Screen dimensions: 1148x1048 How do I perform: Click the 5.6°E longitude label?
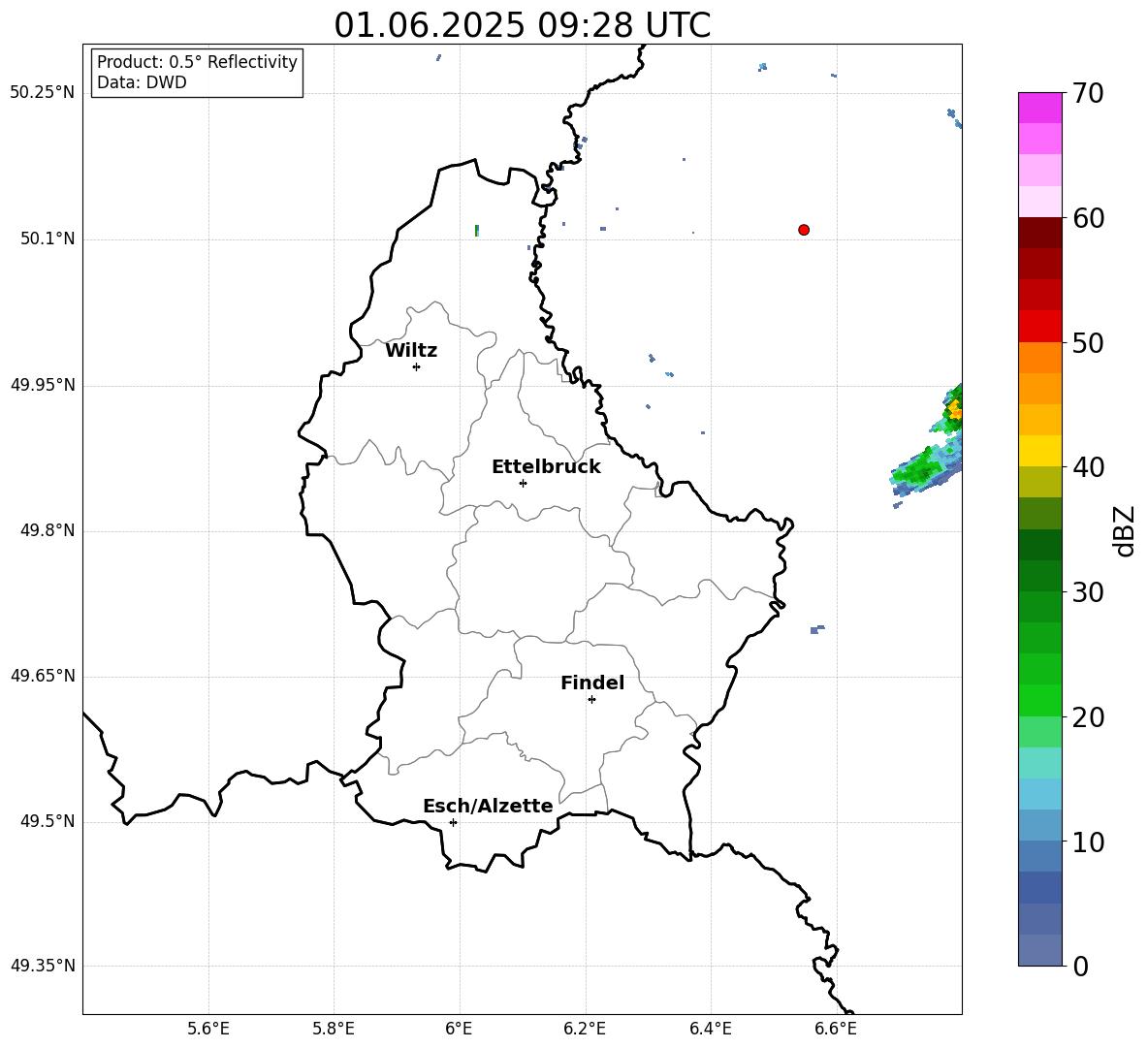(208, 1029)
